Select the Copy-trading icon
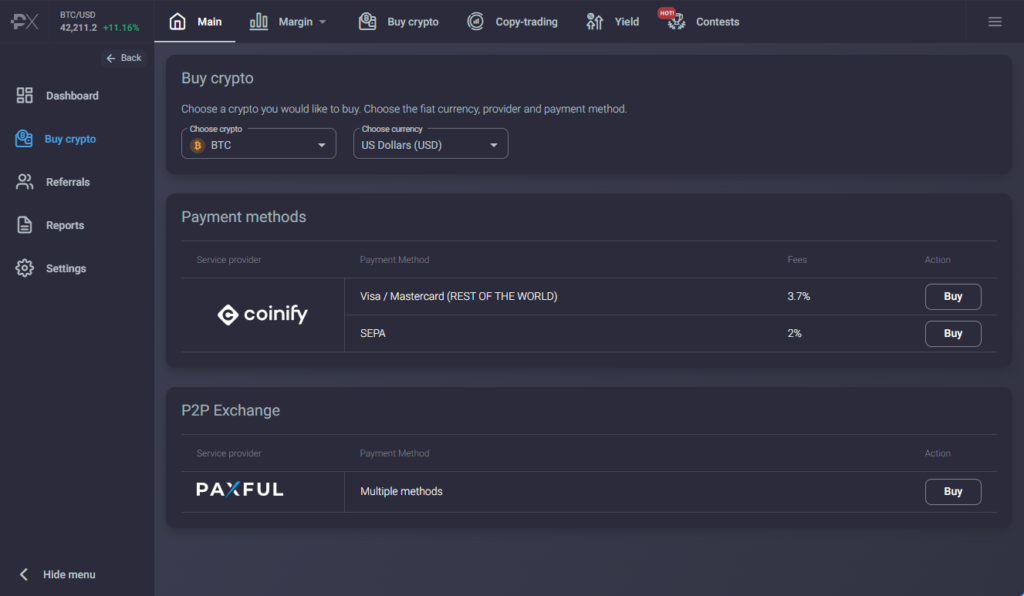 click(x=476, y=20)
